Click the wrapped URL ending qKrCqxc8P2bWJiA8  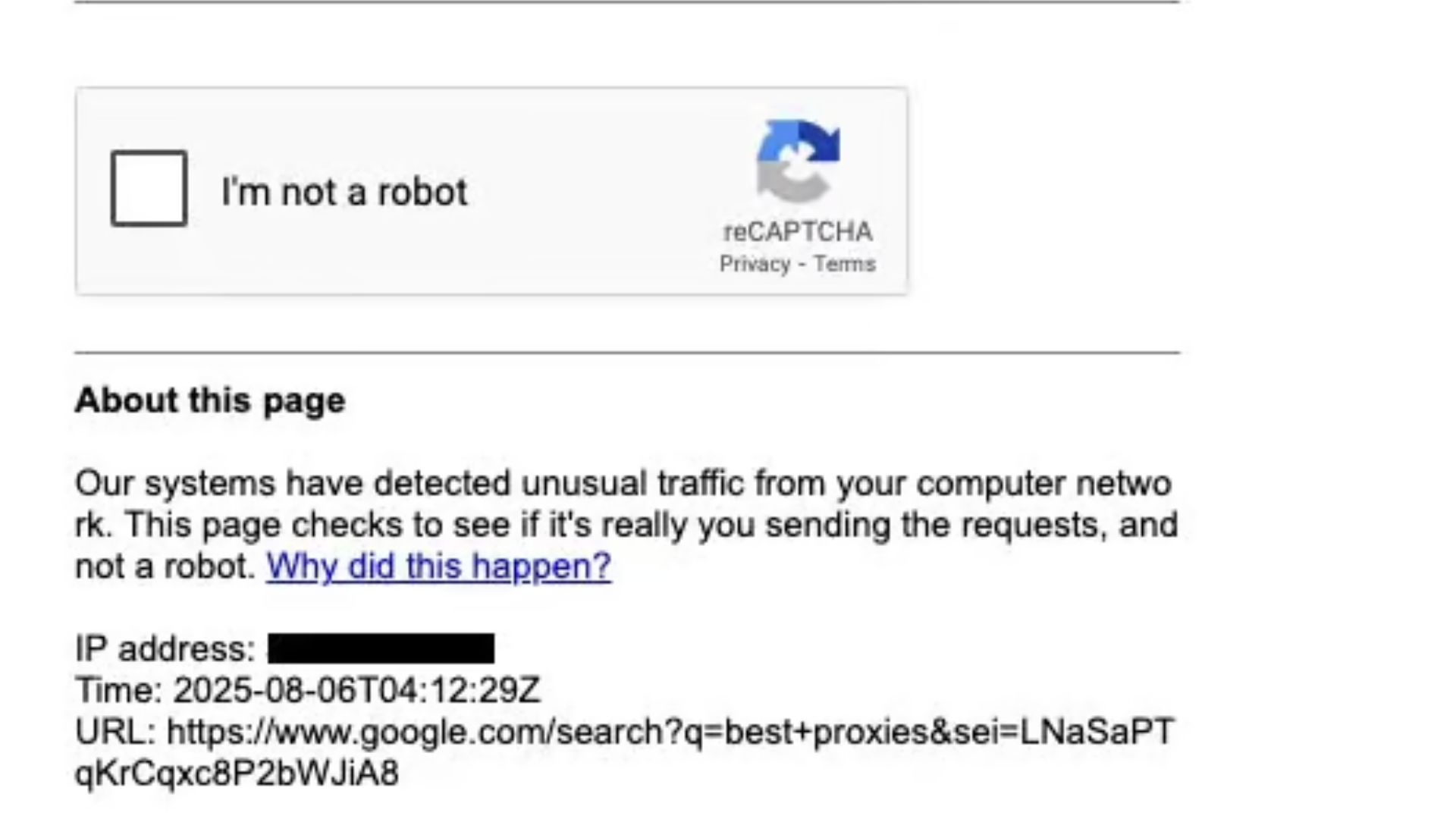[x=237, y=773]
